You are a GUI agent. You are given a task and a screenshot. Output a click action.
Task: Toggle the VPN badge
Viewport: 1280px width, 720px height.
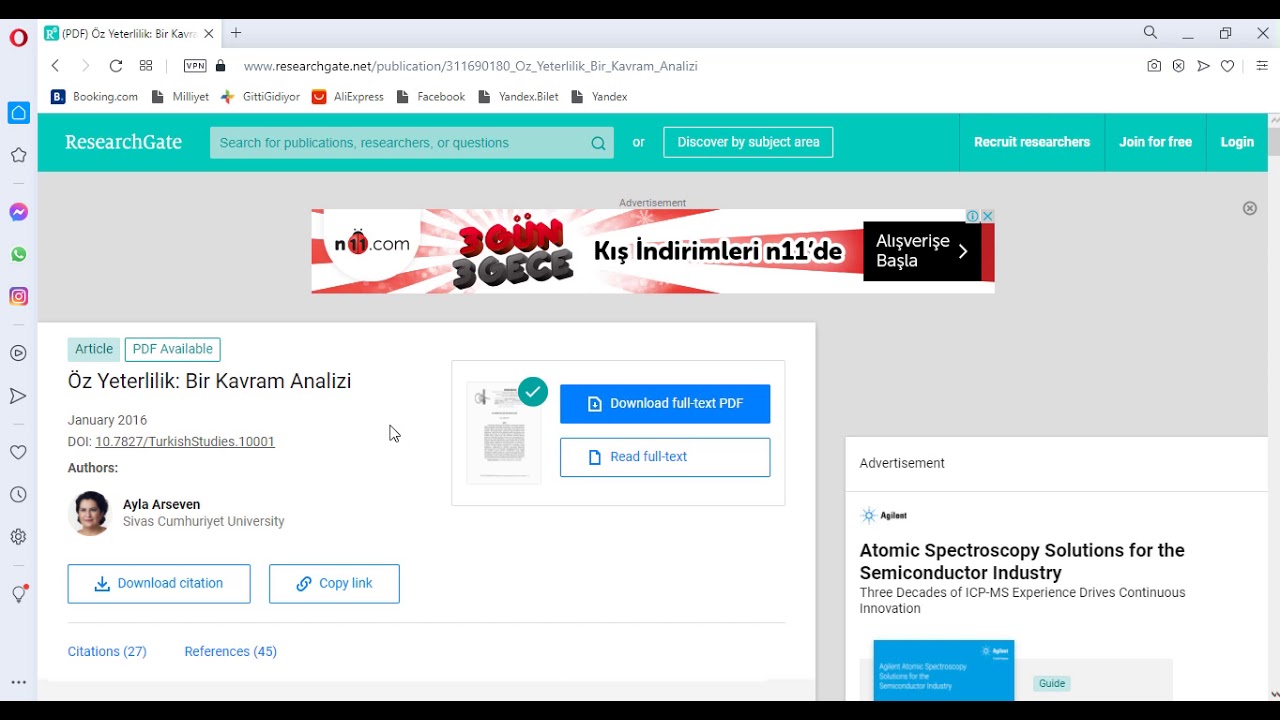coord(195,66)
